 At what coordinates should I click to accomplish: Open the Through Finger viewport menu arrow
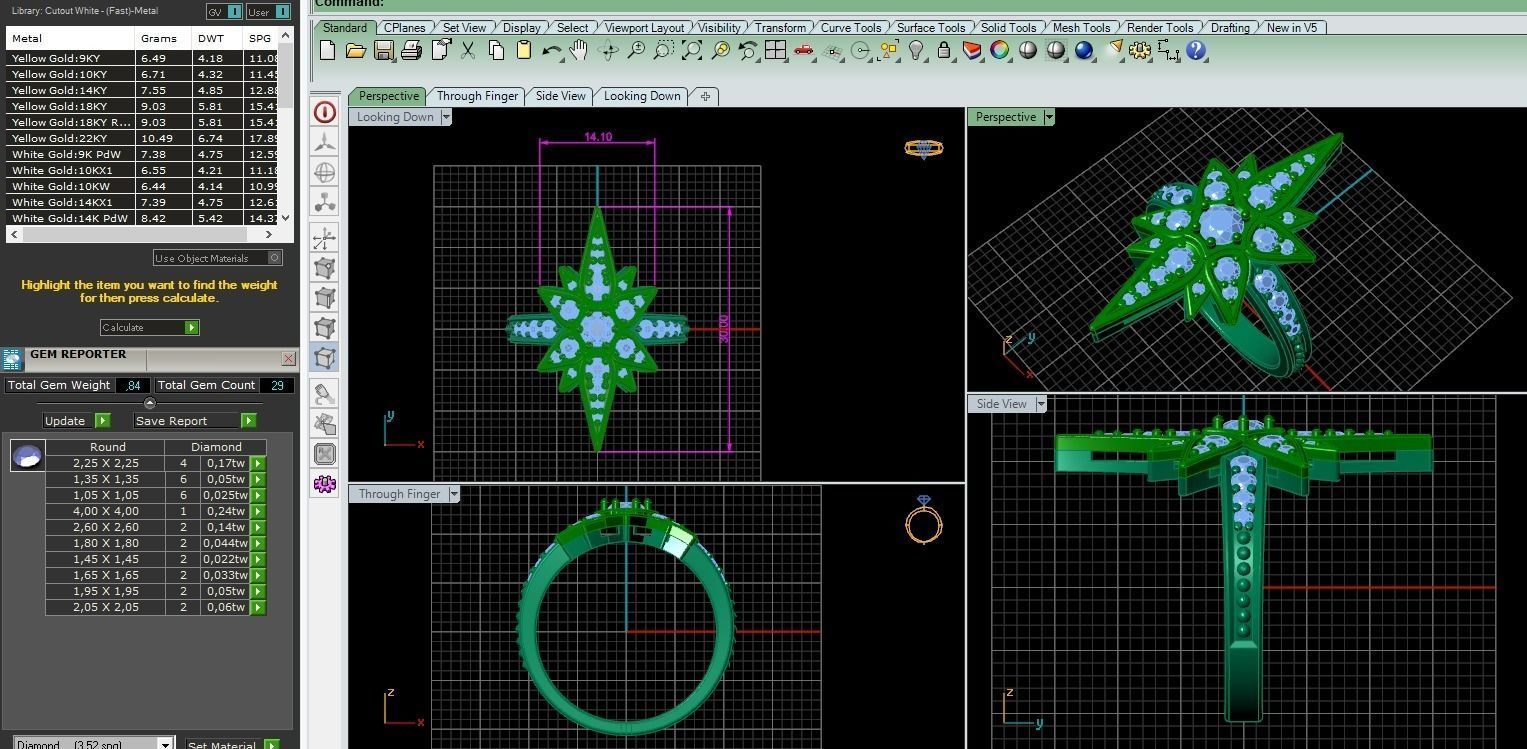454,494
